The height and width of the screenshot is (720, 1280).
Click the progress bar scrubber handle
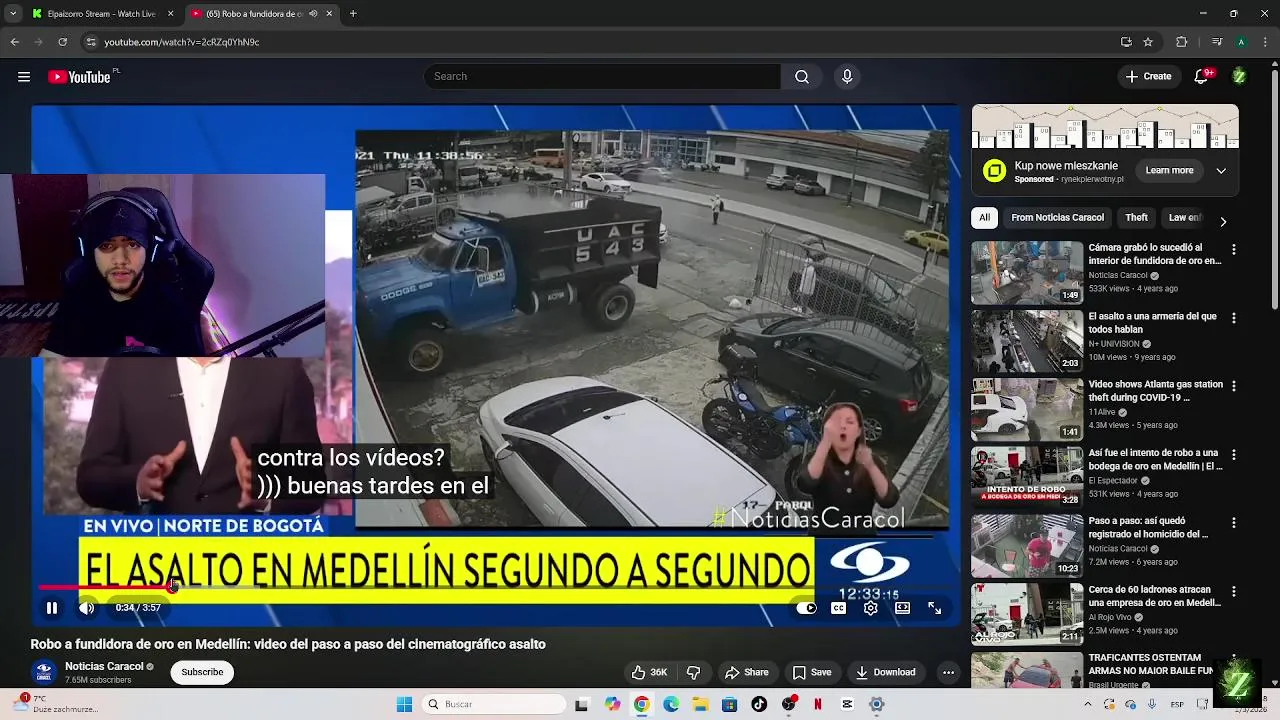(172, 587)
